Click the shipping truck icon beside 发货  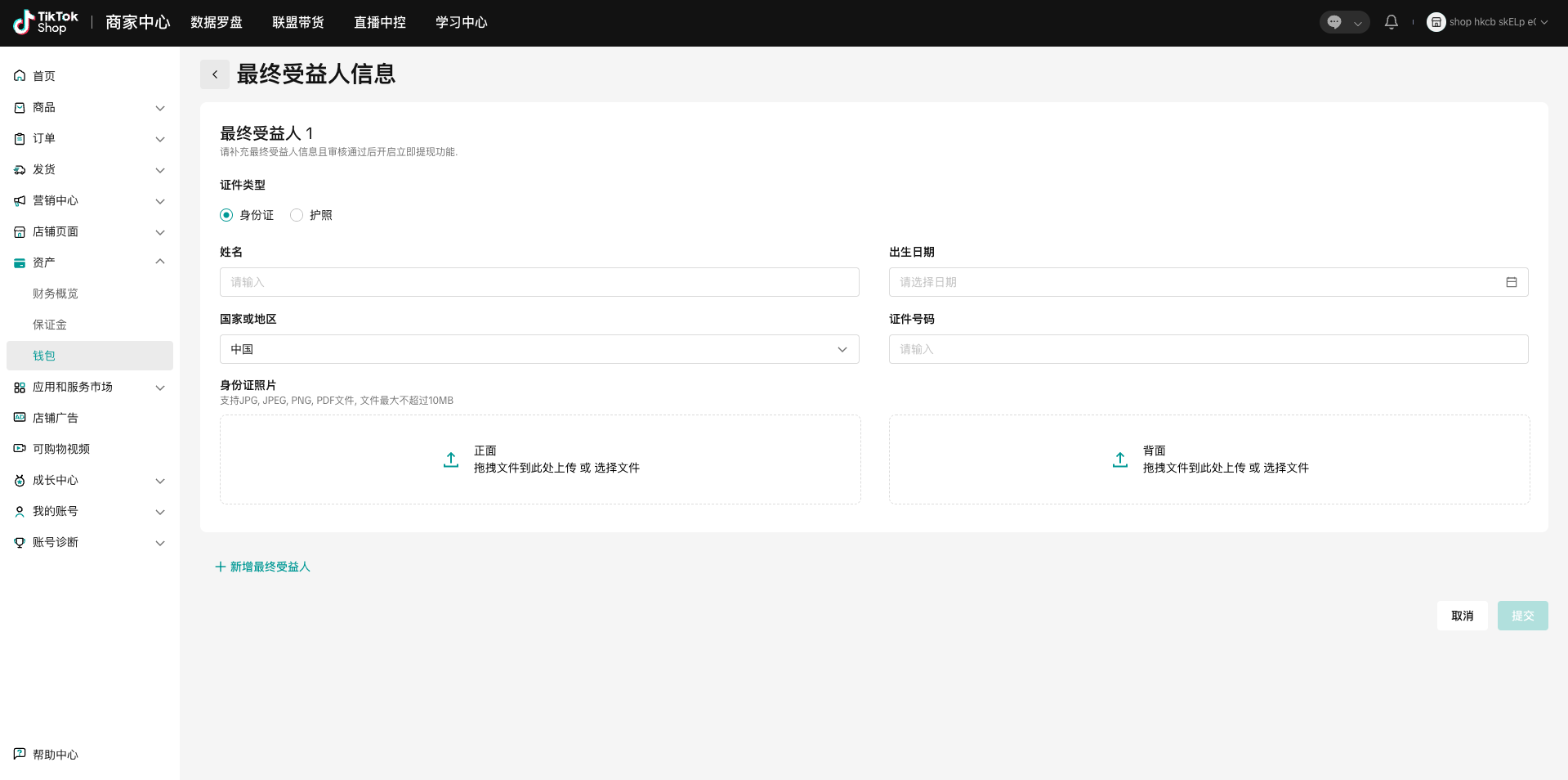click(20, 169)
